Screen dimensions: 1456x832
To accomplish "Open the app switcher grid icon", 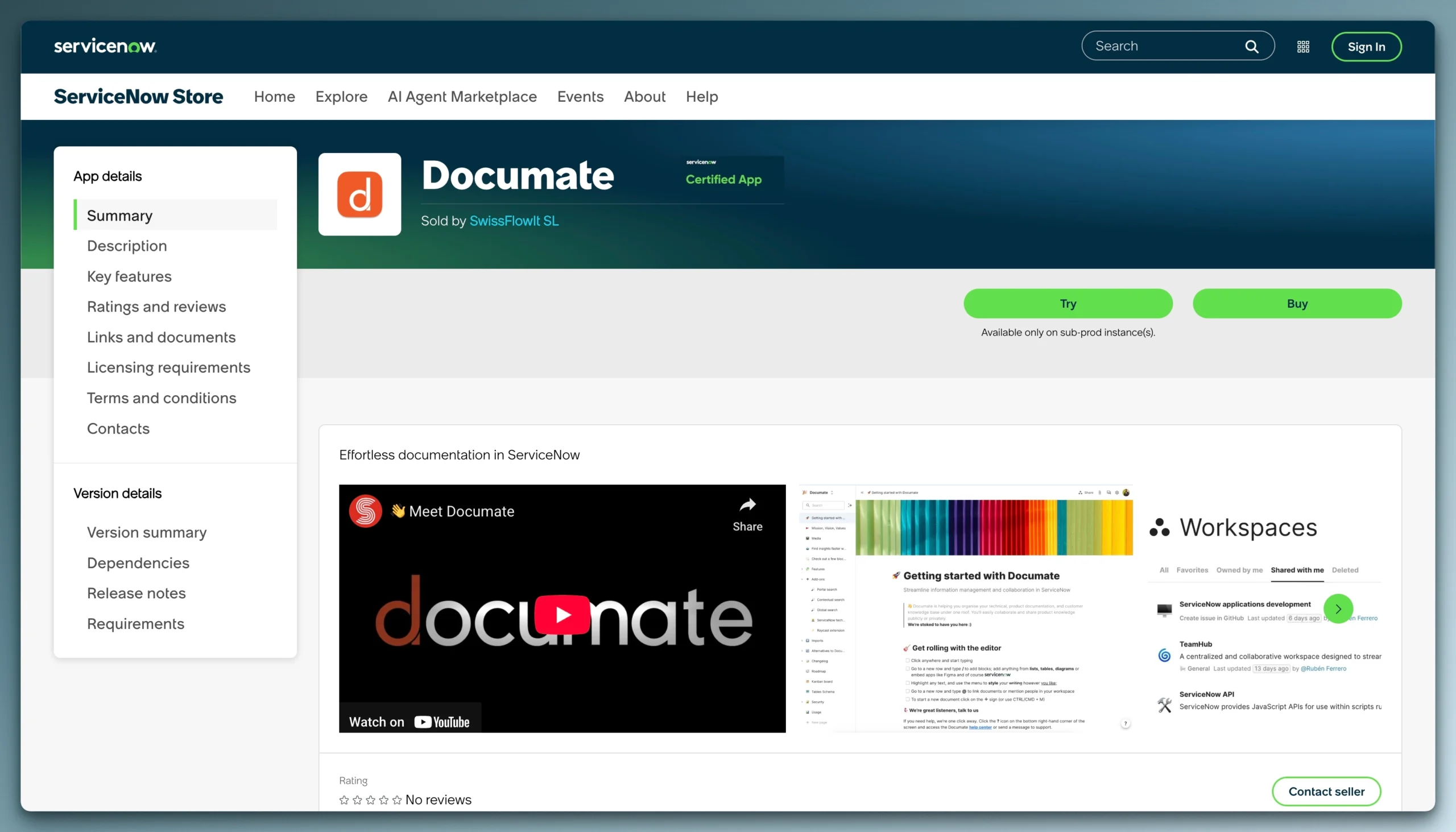I will click(1304, 46).
